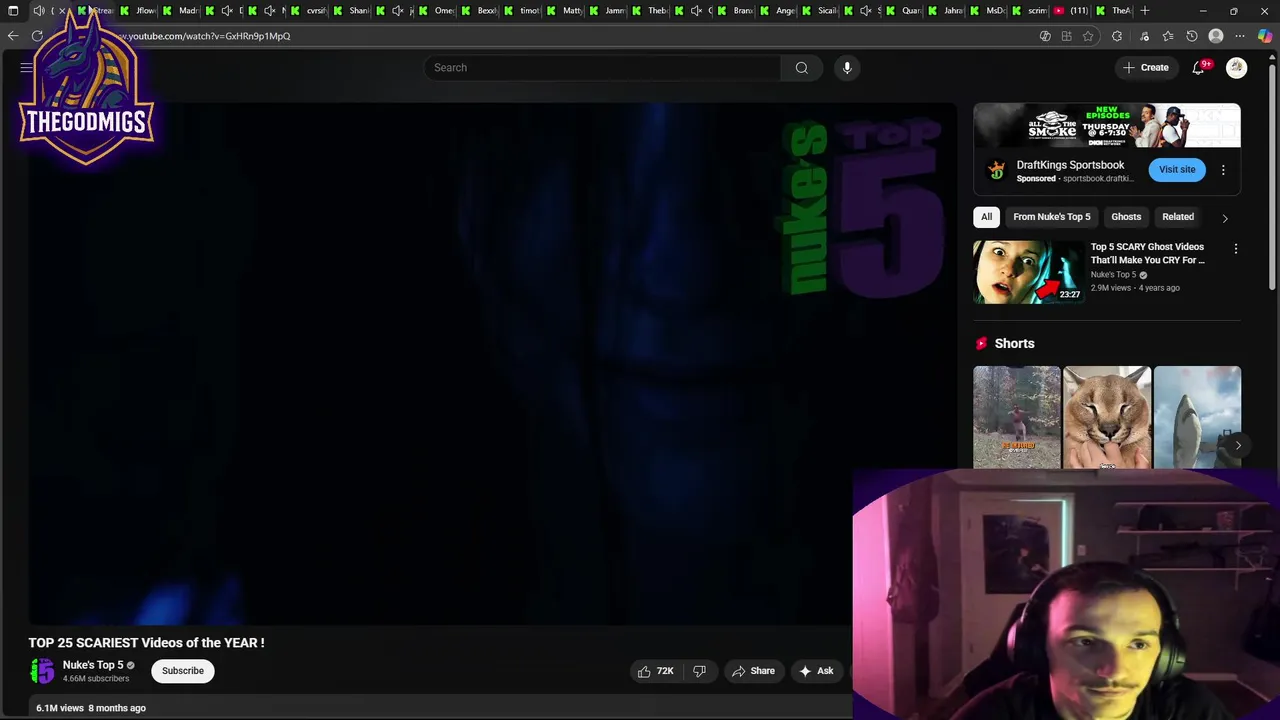Viewport: 1280px width, 720px height.
Task: Open browser Settings and more ellipsis
Action: point(1240,36)
